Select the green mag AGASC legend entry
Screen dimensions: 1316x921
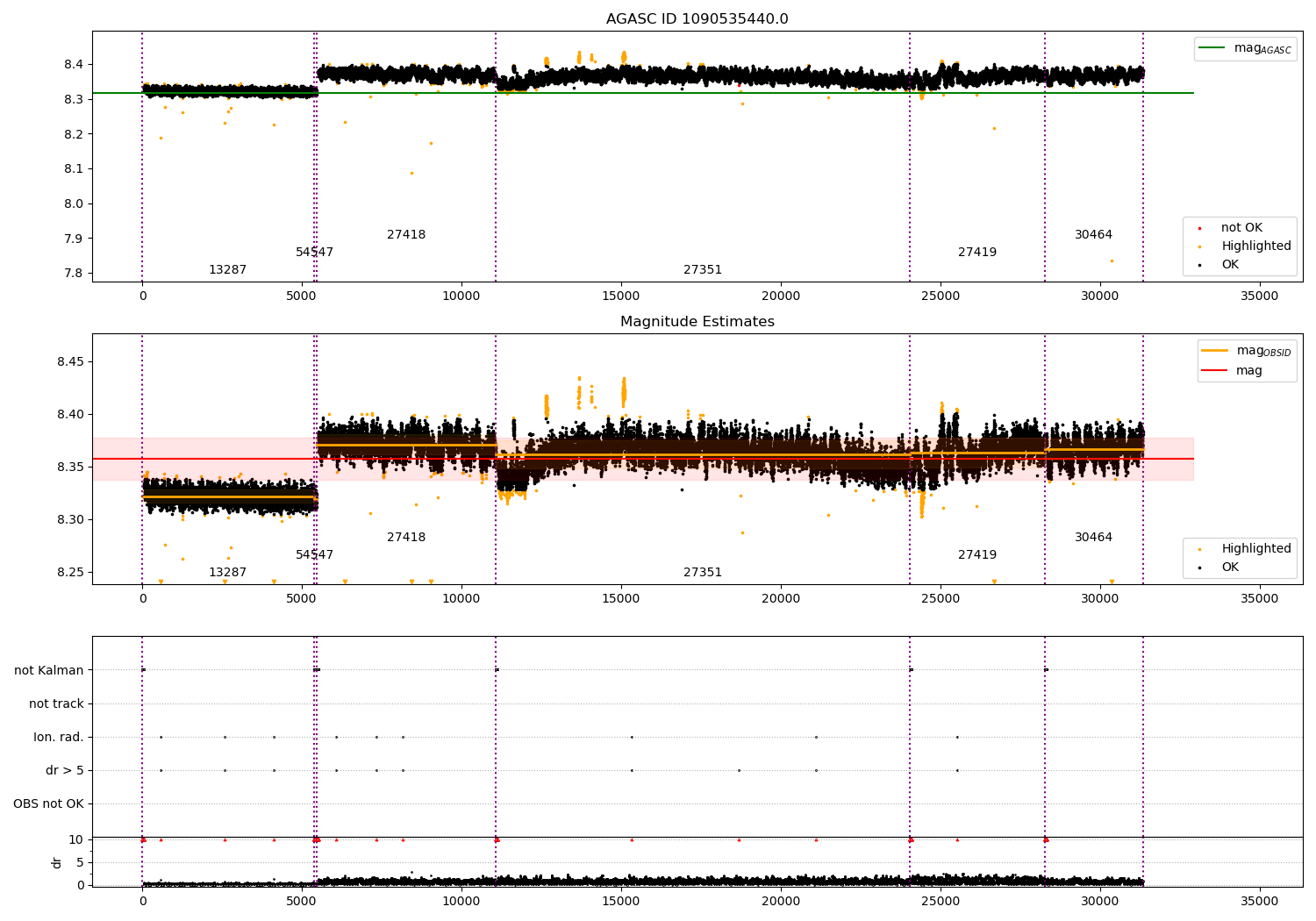click(1245, 48)
